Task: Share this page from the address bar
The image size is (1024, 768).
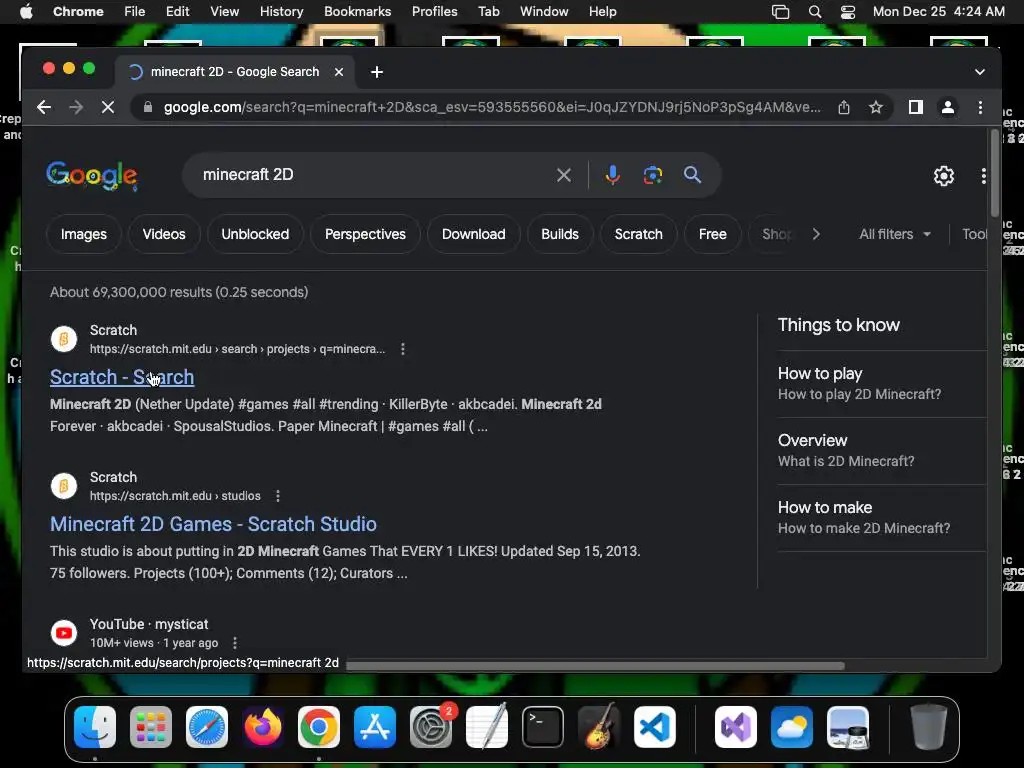Action: [x=844, y=107]
